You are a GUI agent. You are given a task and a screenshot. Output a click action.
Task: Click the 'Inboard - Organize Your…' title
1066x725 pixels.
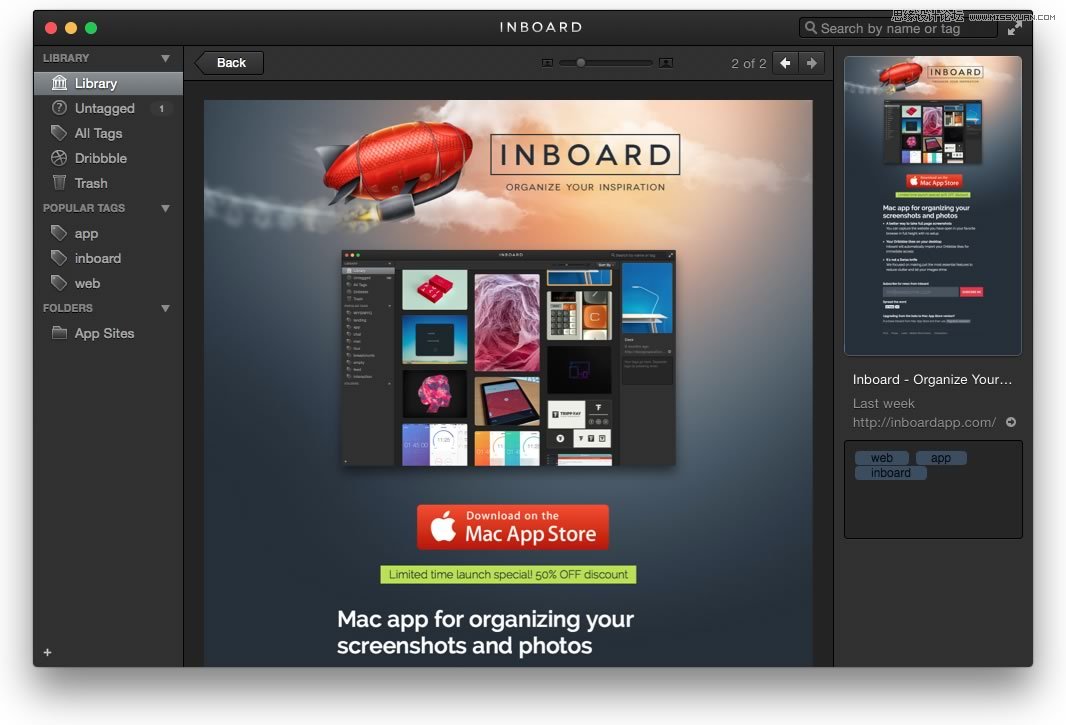(932, 380)
